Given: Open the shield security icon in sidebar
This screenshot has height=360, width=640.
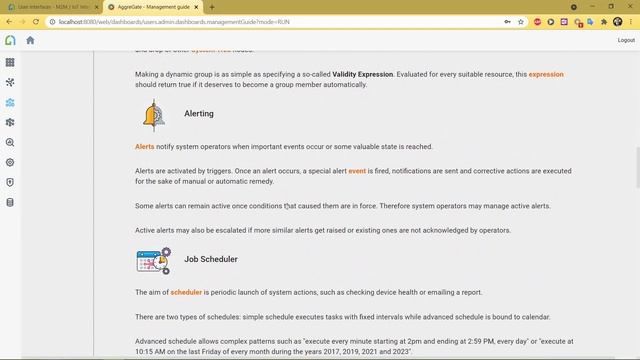Looking at the screenshot, I should coord(10,182).
